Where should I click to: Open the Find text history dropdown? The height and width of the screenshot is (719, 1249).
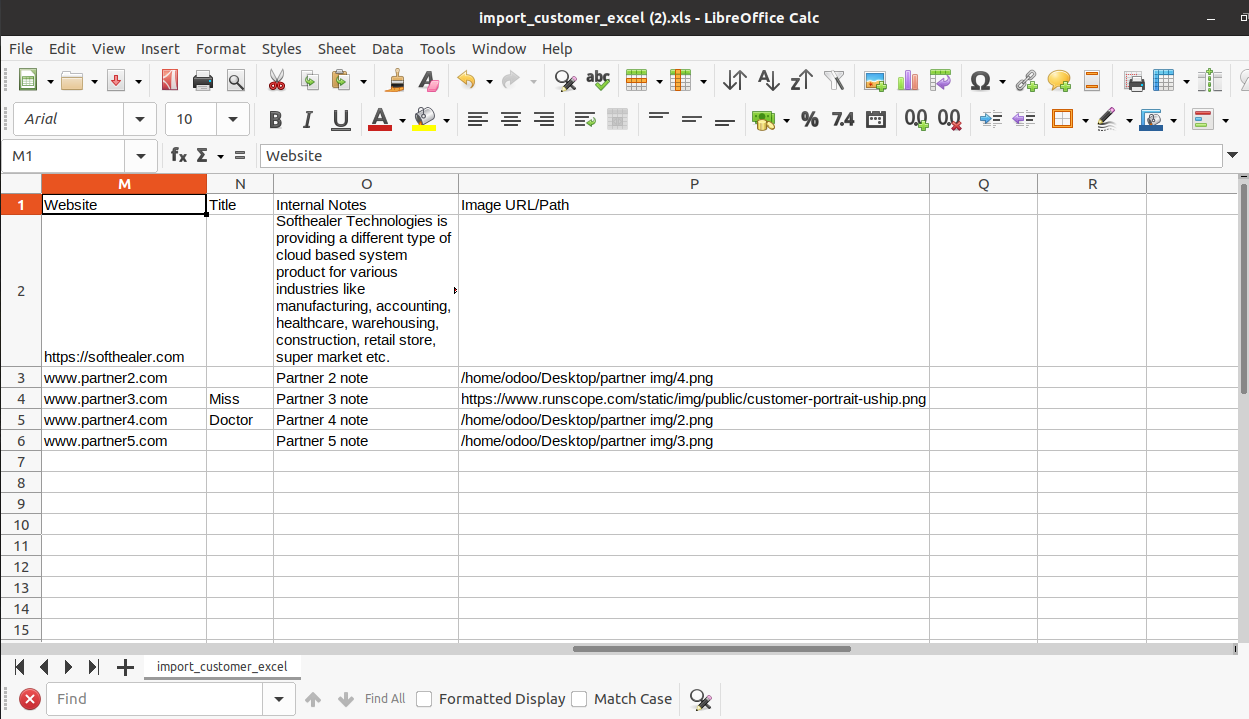tap(278, 699)
